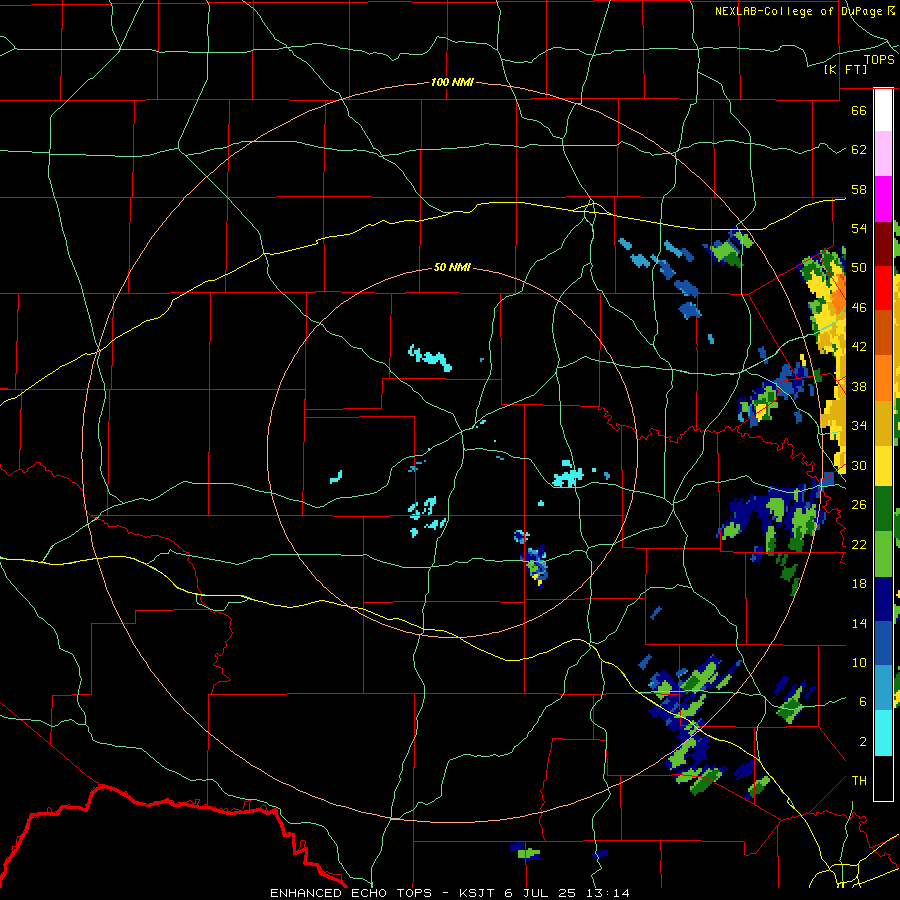Viewport: 900px width, 900px height.
Task: Pick the dark red swatch in the color scale
Action: pyautogui.click(x=883, y=244)
